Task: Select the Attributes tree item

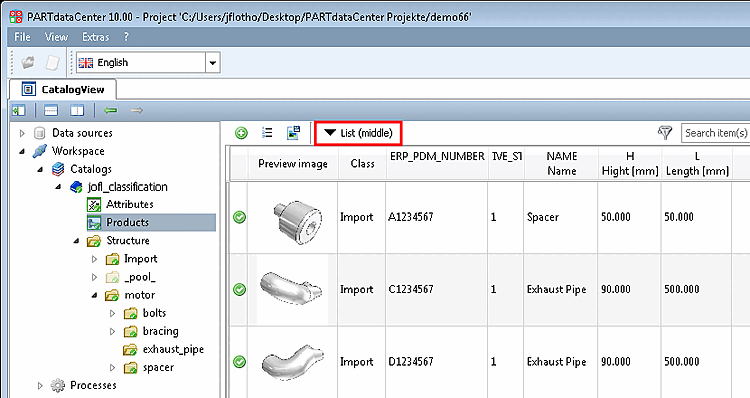Action: pos(130,204)
